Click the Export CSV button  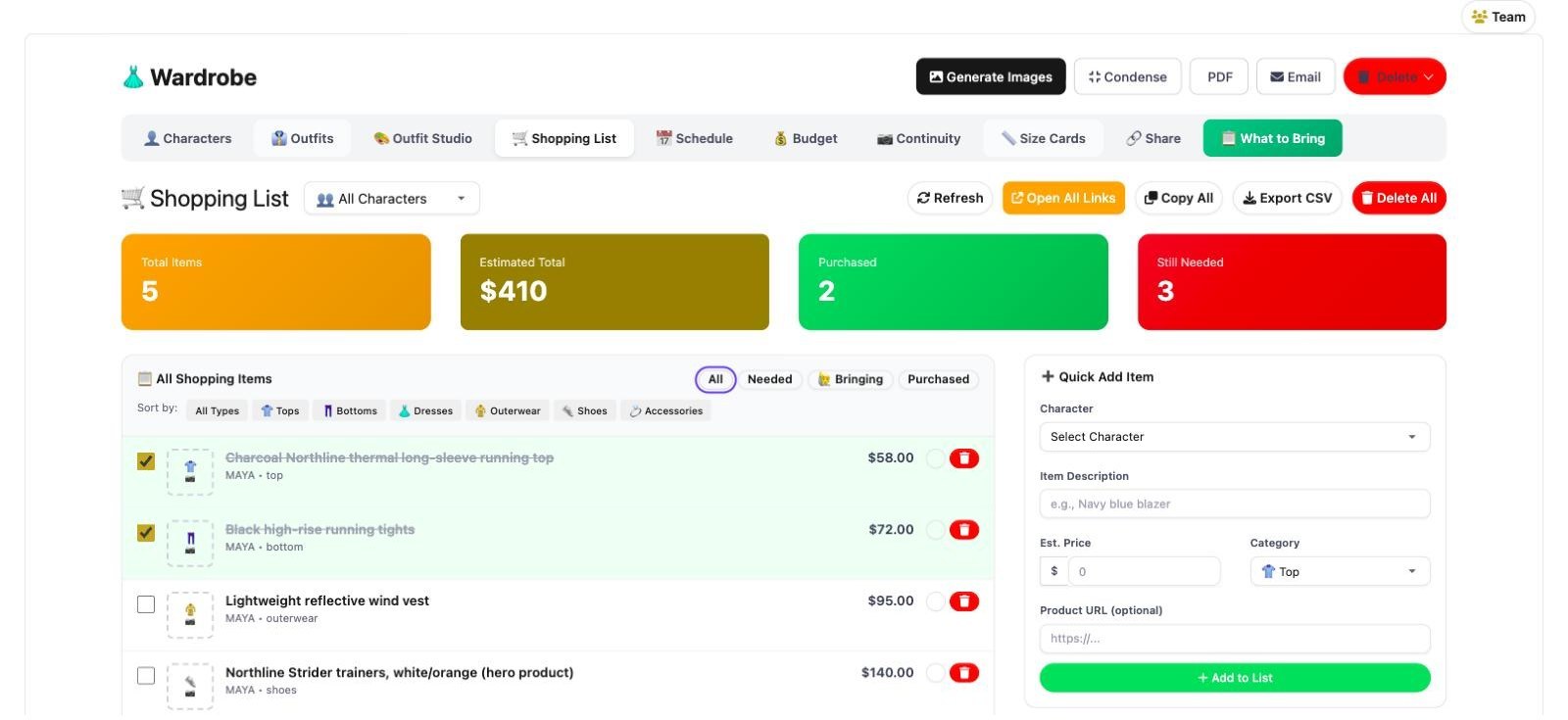pyautogui.click(x=1288, y=198)
